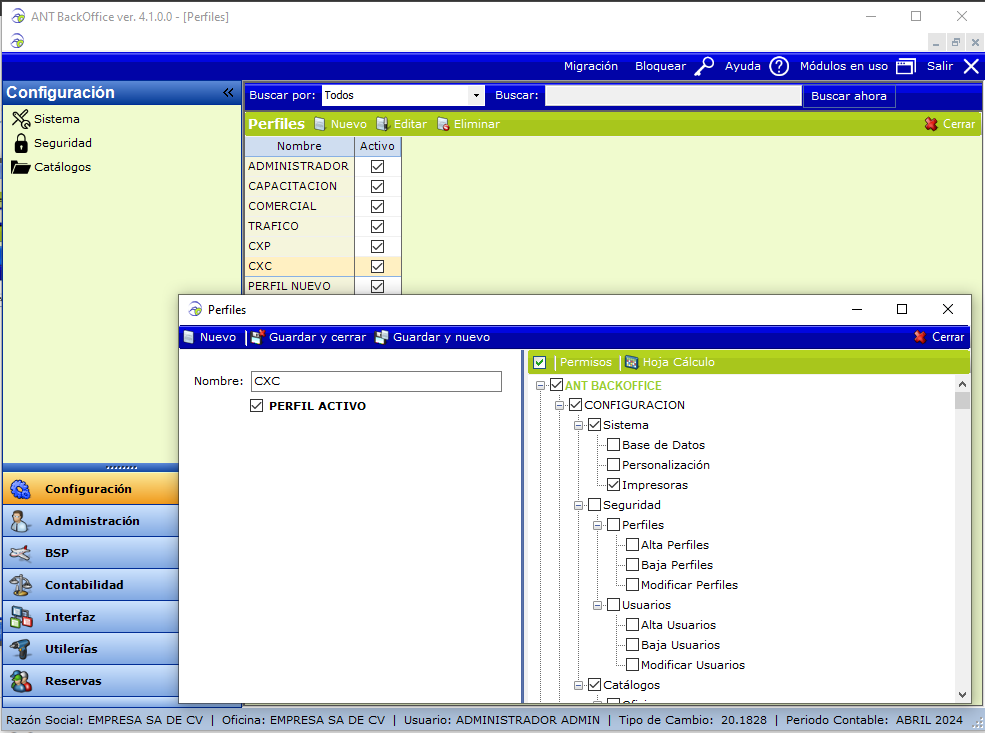Open the Buscar por dropdown
Viewport: 985px width, 733px height.
pyautogui.click(x=476, y=96)
